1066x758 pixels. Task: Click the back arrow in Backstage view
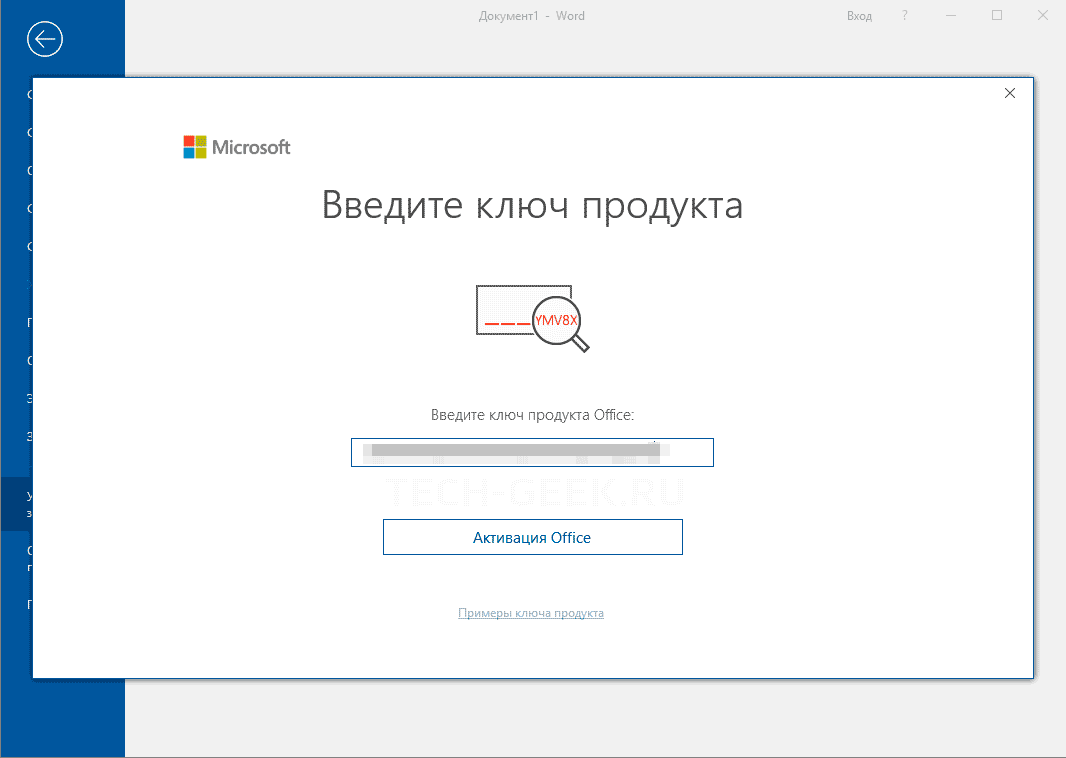[x=46, y=39]
